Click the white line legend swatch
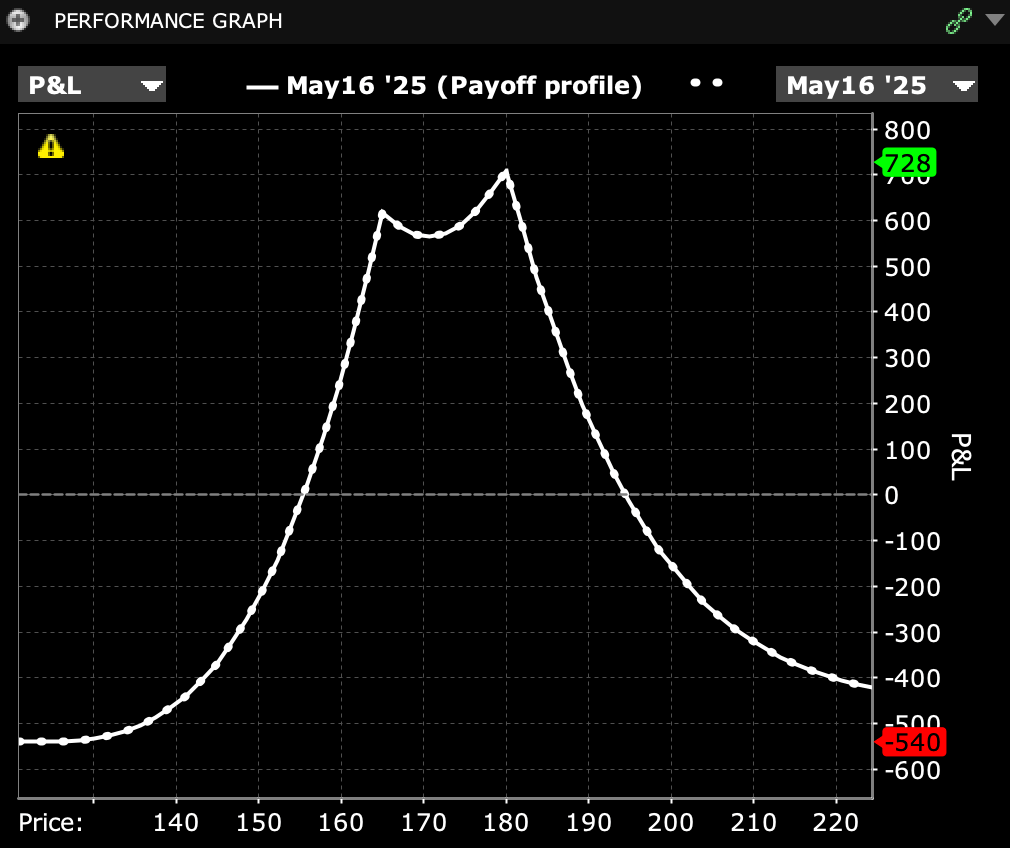 [261, 86]
